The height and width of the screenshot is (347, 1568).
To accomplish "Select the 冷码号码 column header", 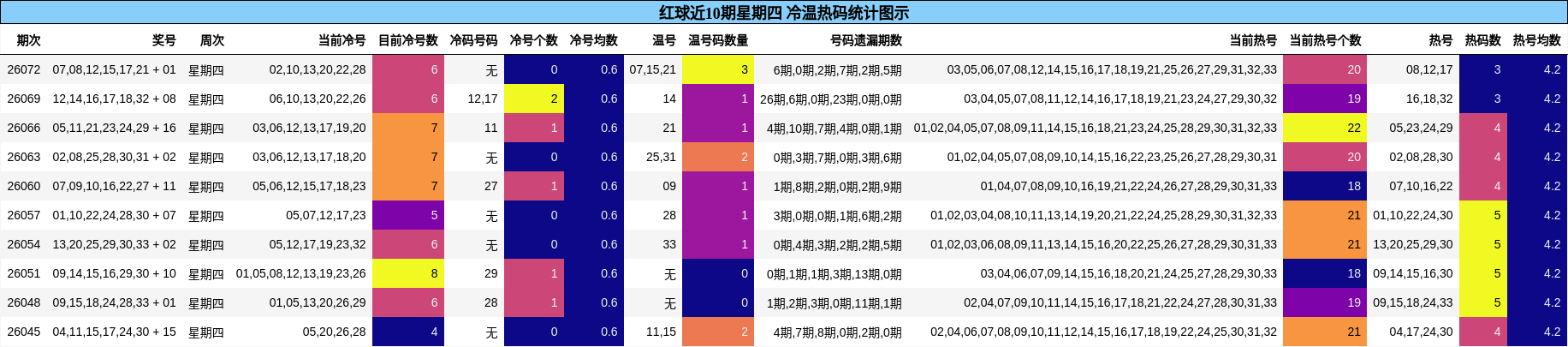I will point(474,40).
